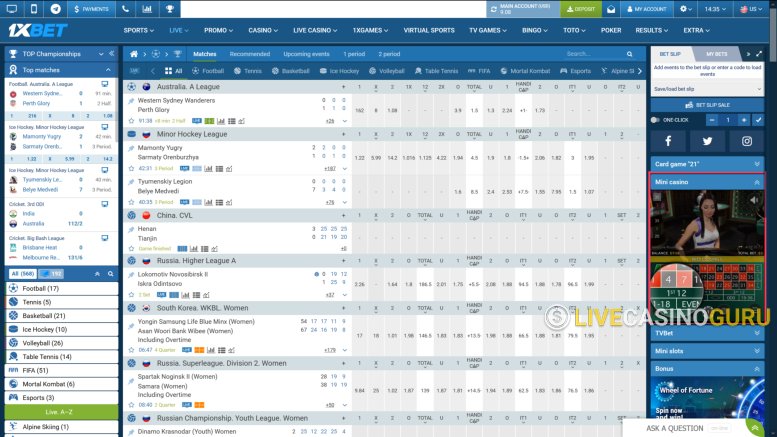Screen dimensions: 777x437
Task: Collapse the left sidebar with double arrow
Action: [x=112, y=54]
